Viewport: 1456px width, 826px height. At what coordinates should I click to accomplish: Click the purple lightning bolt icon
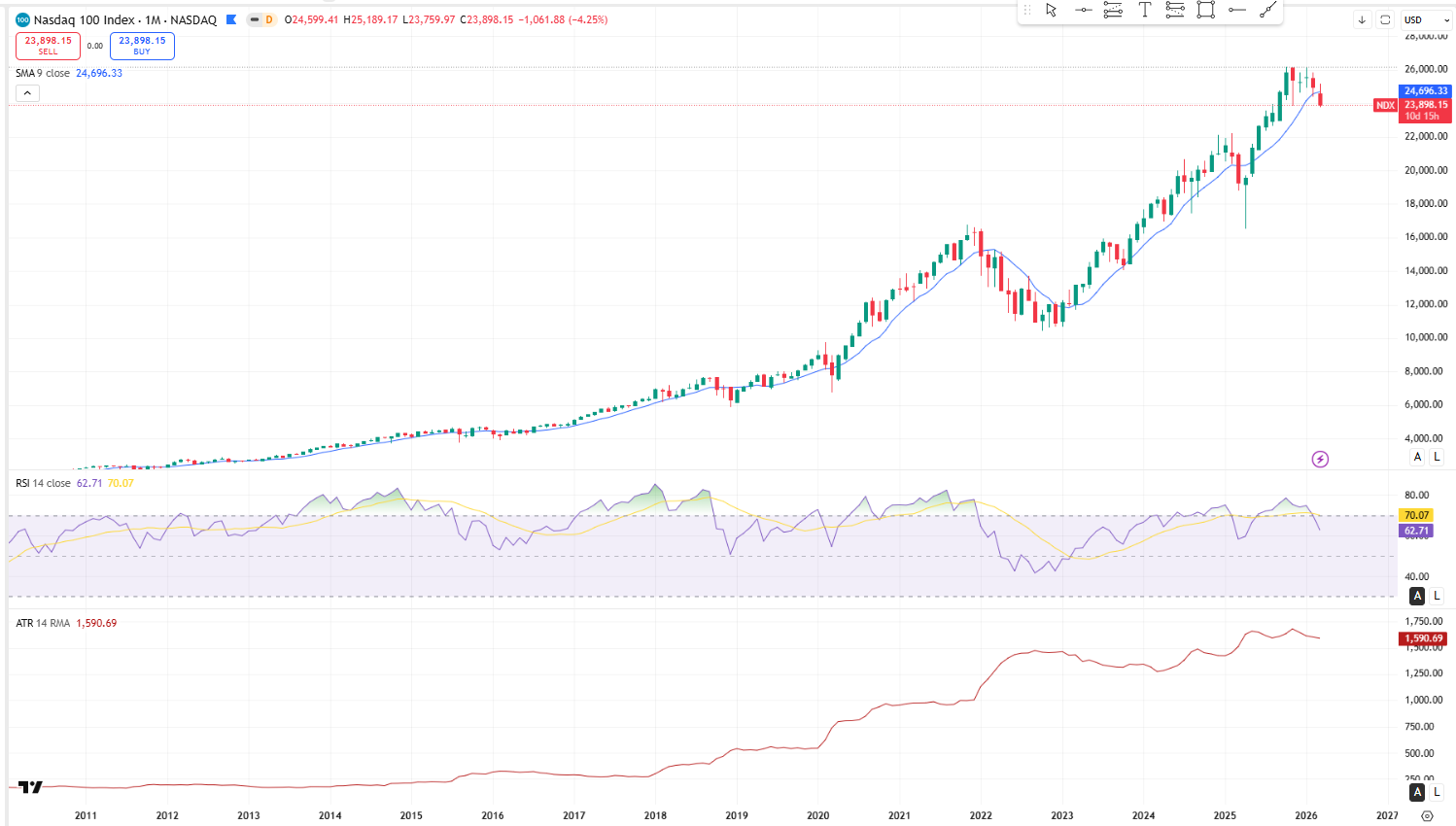click(x=1320, y=459)
